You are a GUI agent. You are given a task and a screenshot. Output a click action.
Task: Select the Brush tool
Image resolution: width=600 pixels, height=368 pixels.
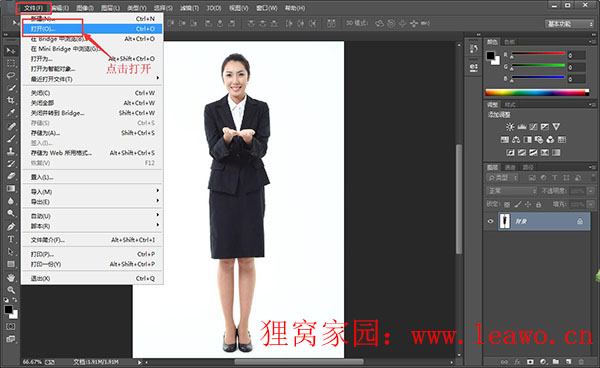(11, 138)
